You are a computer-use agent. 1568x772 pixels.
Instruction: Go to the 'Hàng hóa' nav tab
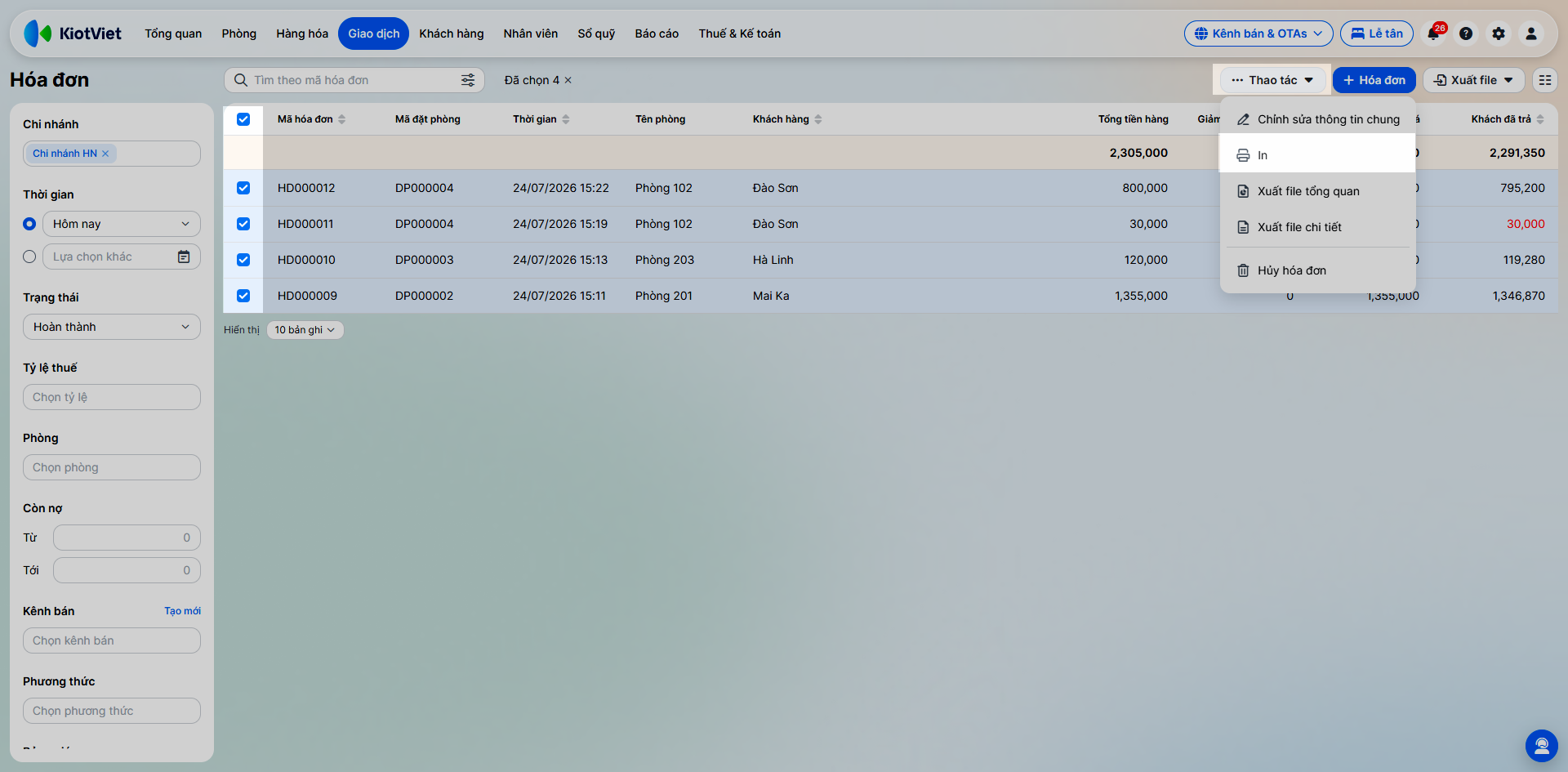[x=302, y=33]
